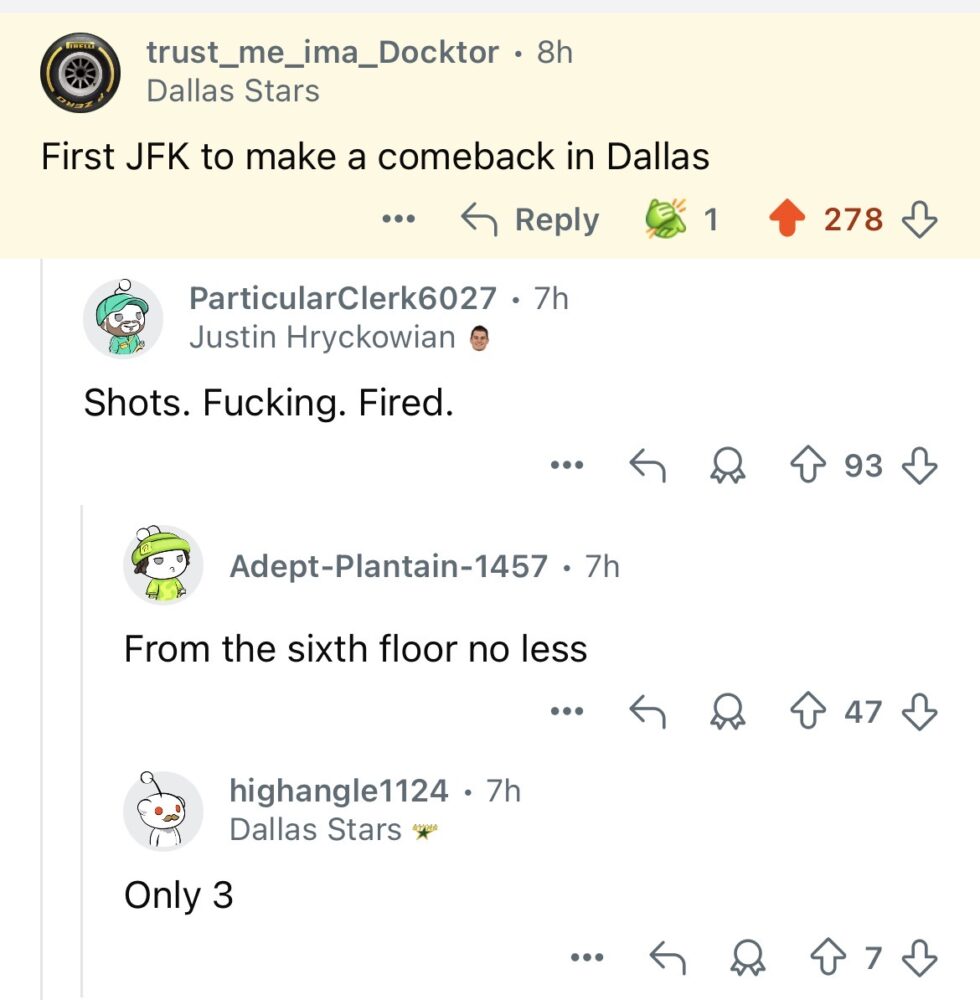Upvote highangle1124's Only 3 comment
Image resolution: width=980 pixels, height=1000 pixels.
pos(828,957)
